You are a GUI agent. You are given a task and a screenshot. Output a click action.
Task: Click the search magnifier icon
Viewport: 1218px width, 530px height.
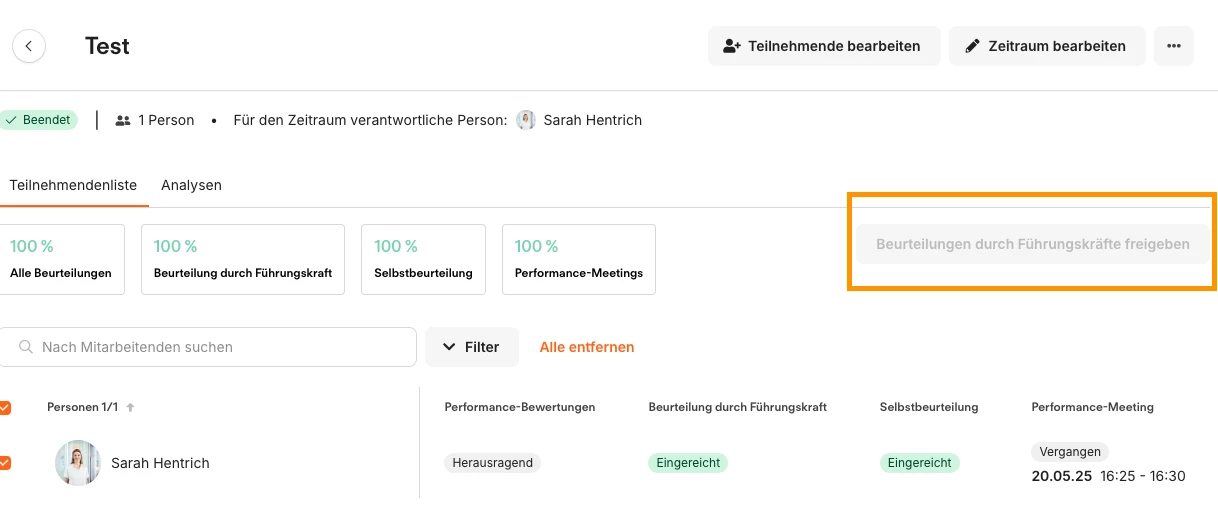point(26,347)
